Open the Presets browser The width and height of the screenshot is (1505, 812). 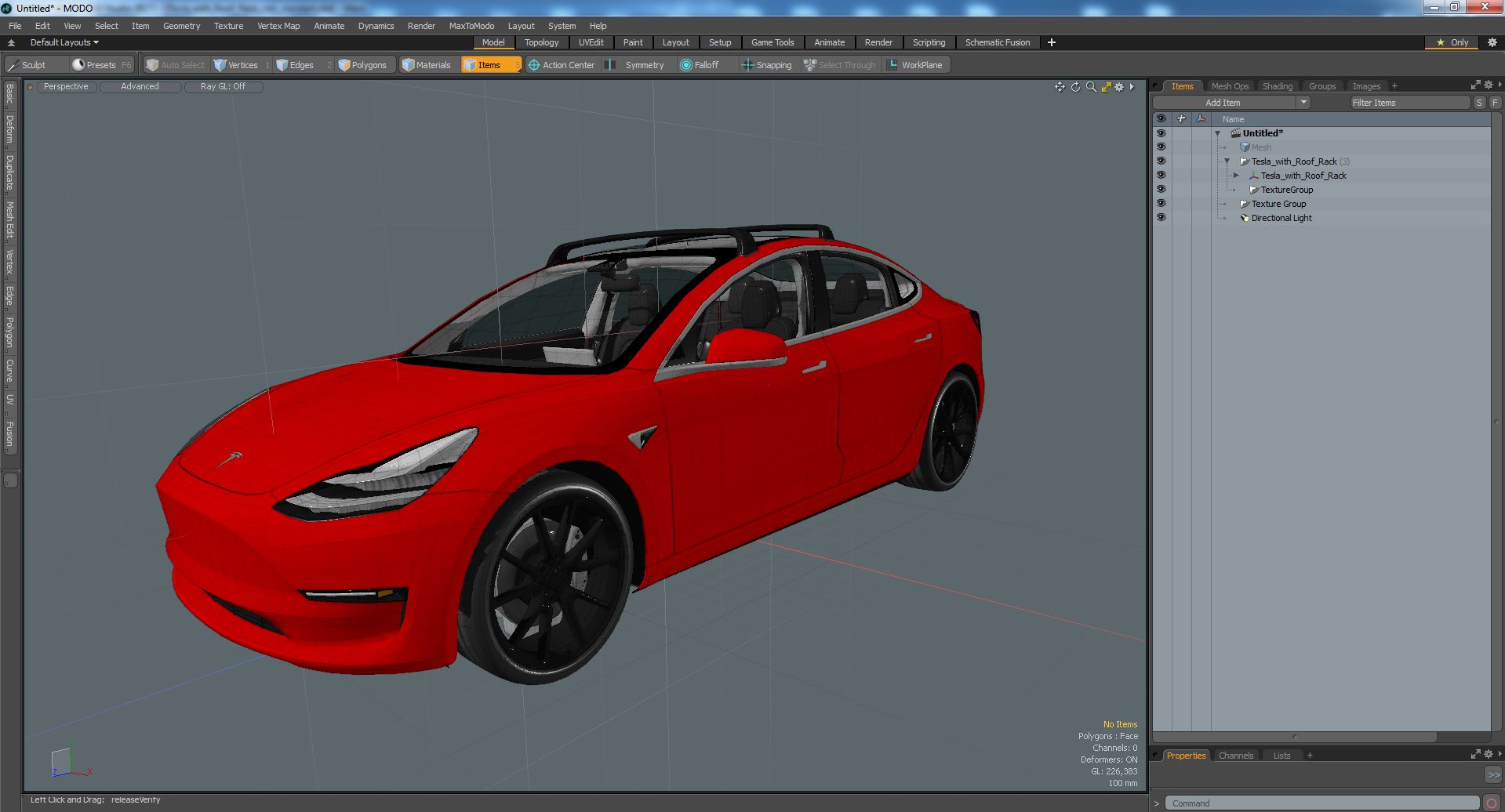pyautogui.click(x=101, y=65)
